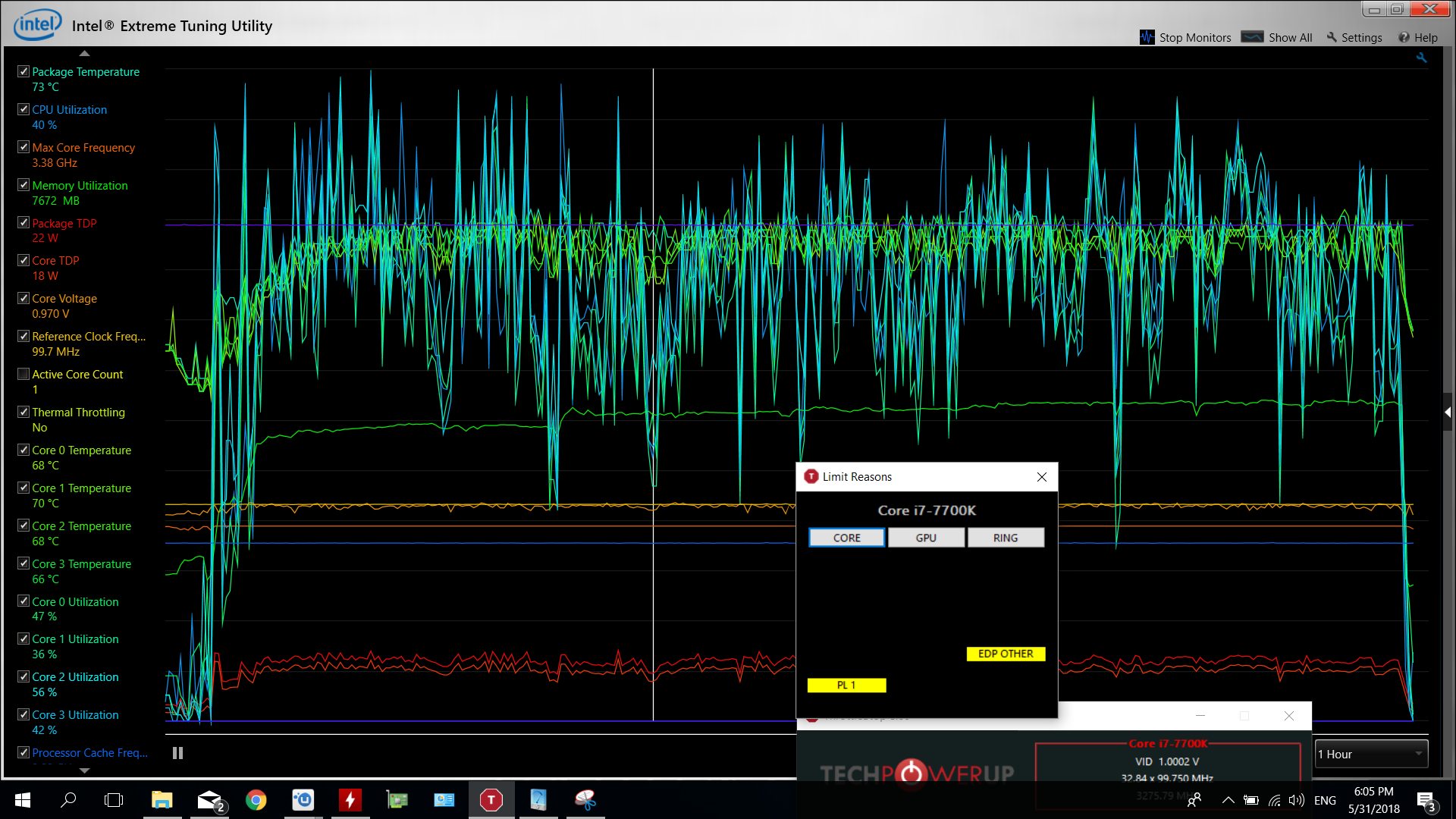Open Mail app on taskbar
The width and height of the screenshot is (1456, 819).
[x=209, y=800]
